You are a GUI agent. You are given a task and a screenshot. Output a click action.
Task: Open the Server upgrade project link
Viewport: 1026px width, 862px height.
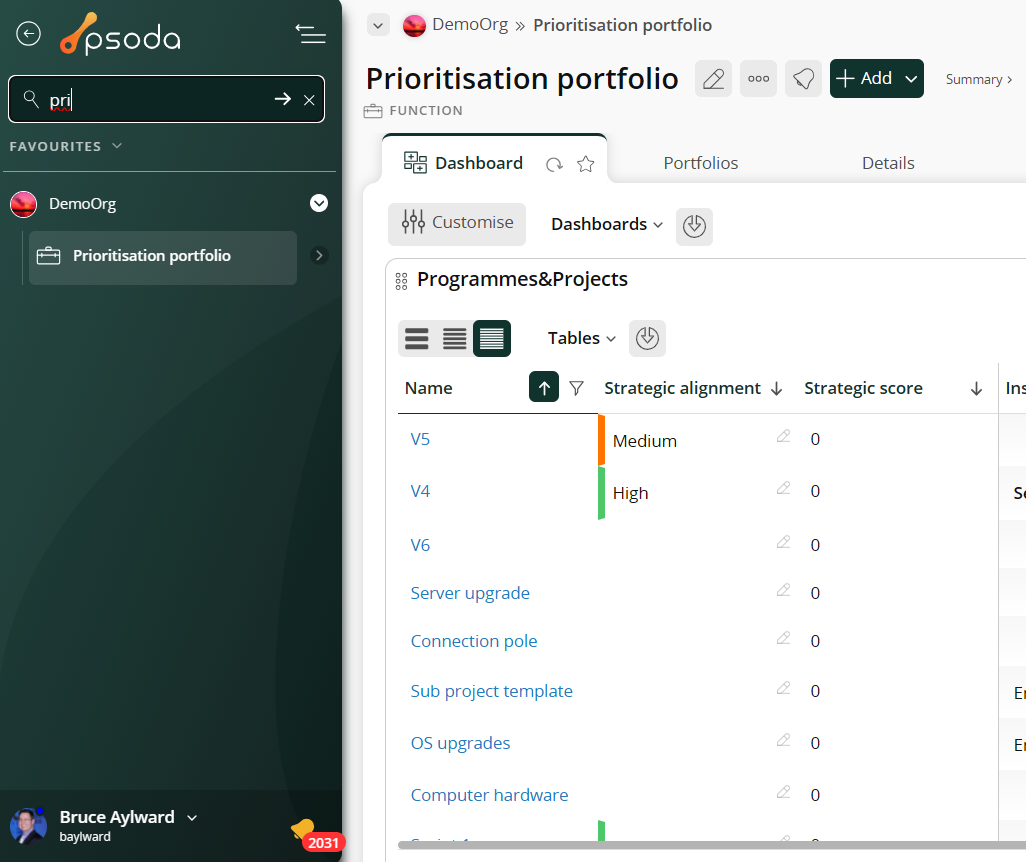pos(470,593)
